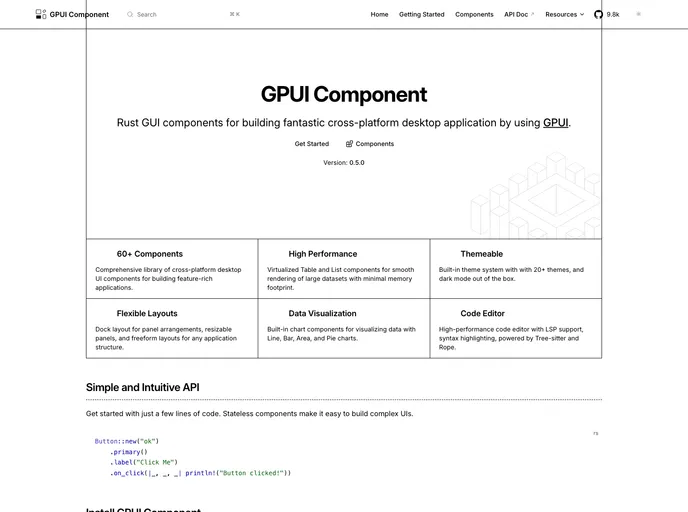Image resolution: width=688 pixels, height=512 pixels.
Task: Open the Home nav item
Action: (379, 14)
